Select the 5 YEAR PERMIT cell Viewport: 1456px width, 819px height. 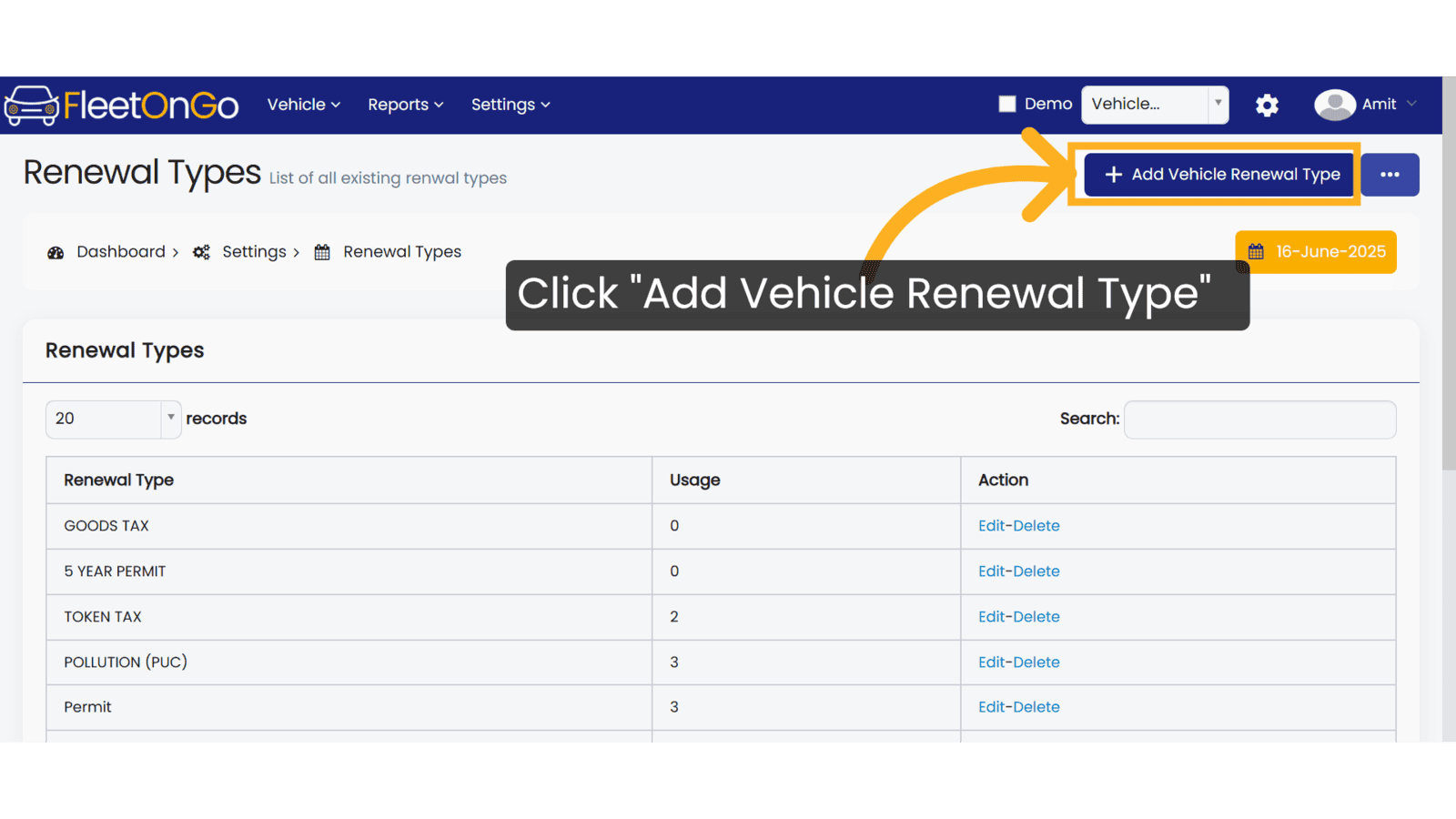click(x=349, y=571)
